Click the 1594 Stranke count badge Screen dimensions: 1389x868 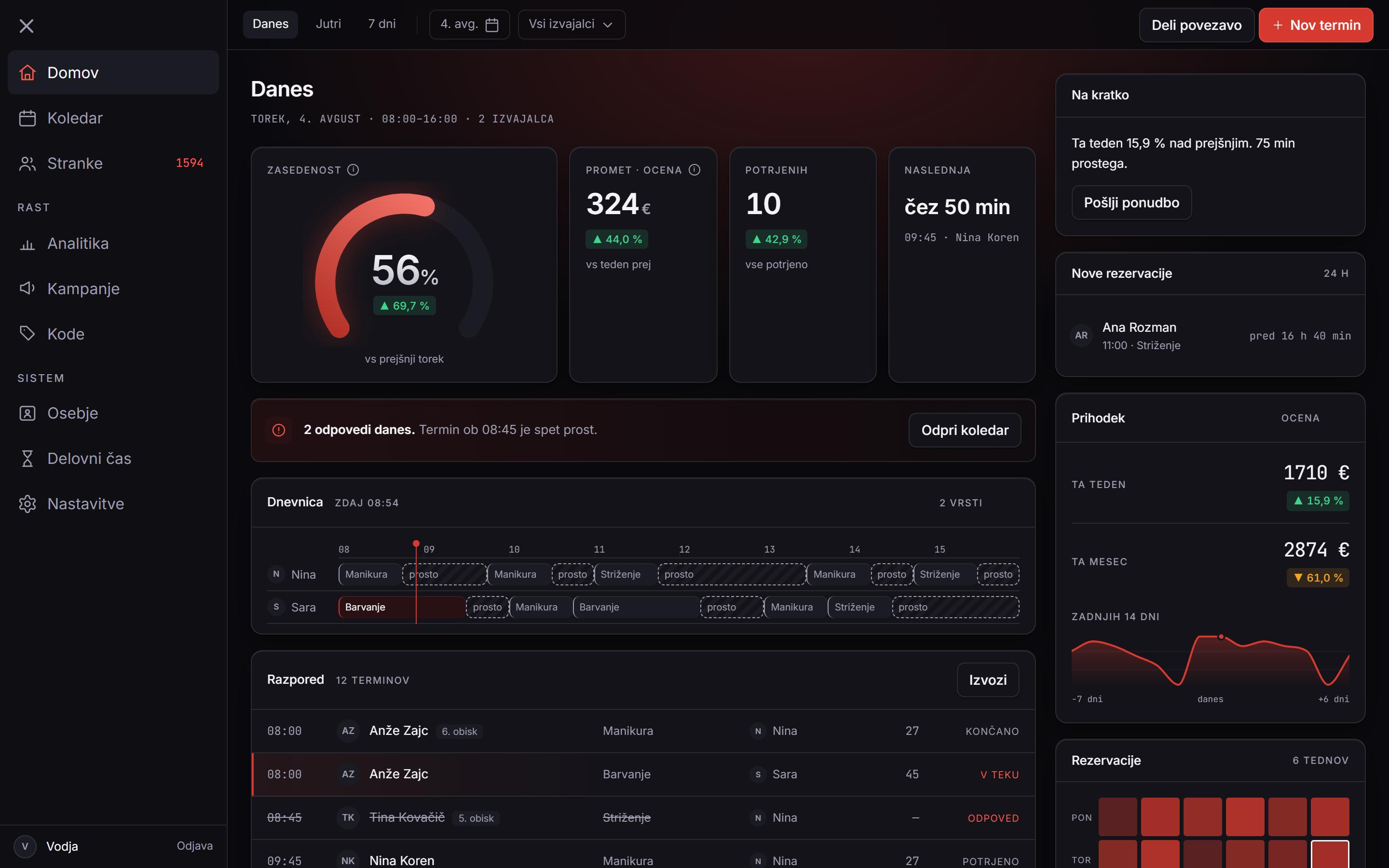pos(190,163)
